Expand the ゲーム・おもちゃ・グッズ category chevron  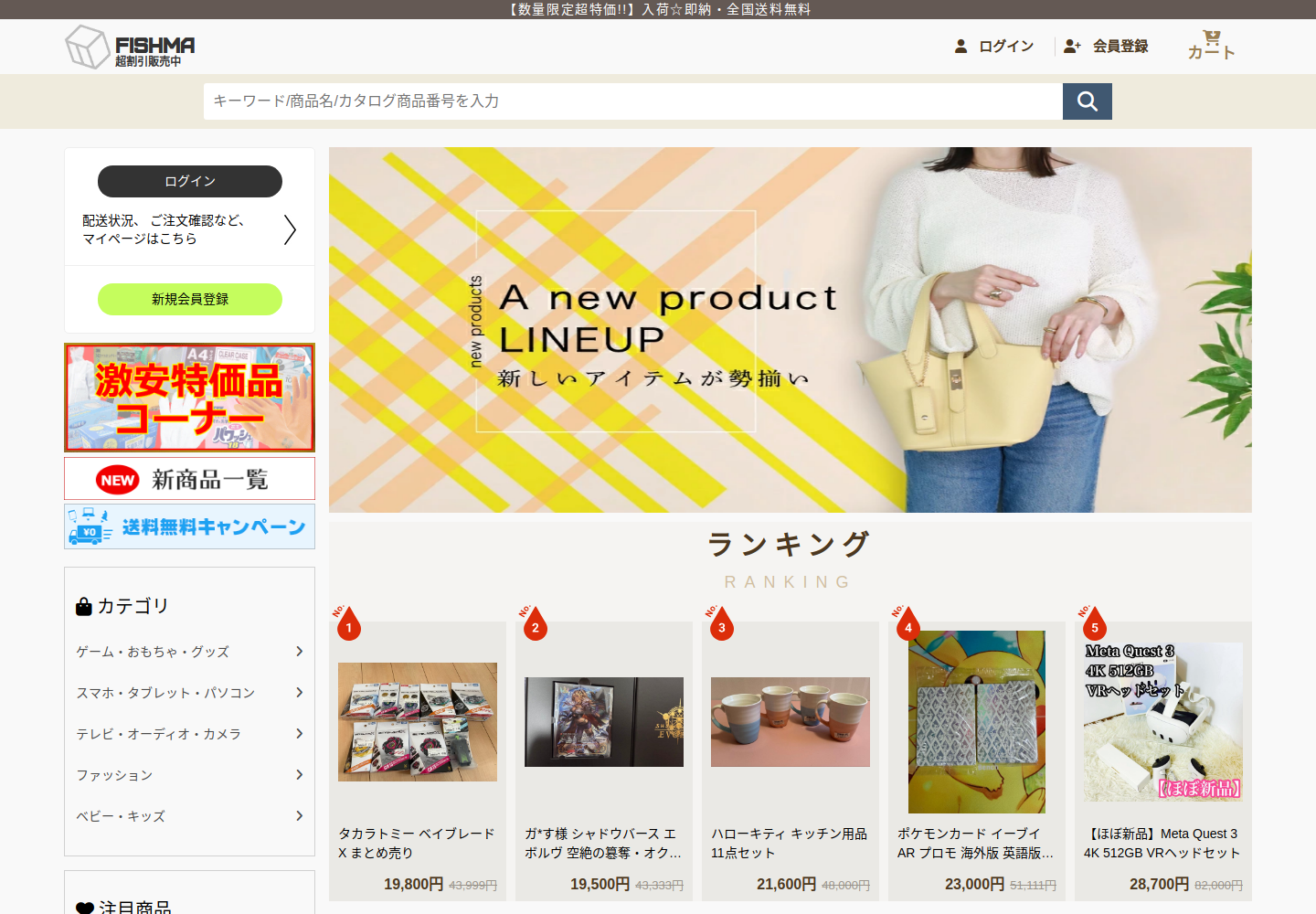[299, 651]
